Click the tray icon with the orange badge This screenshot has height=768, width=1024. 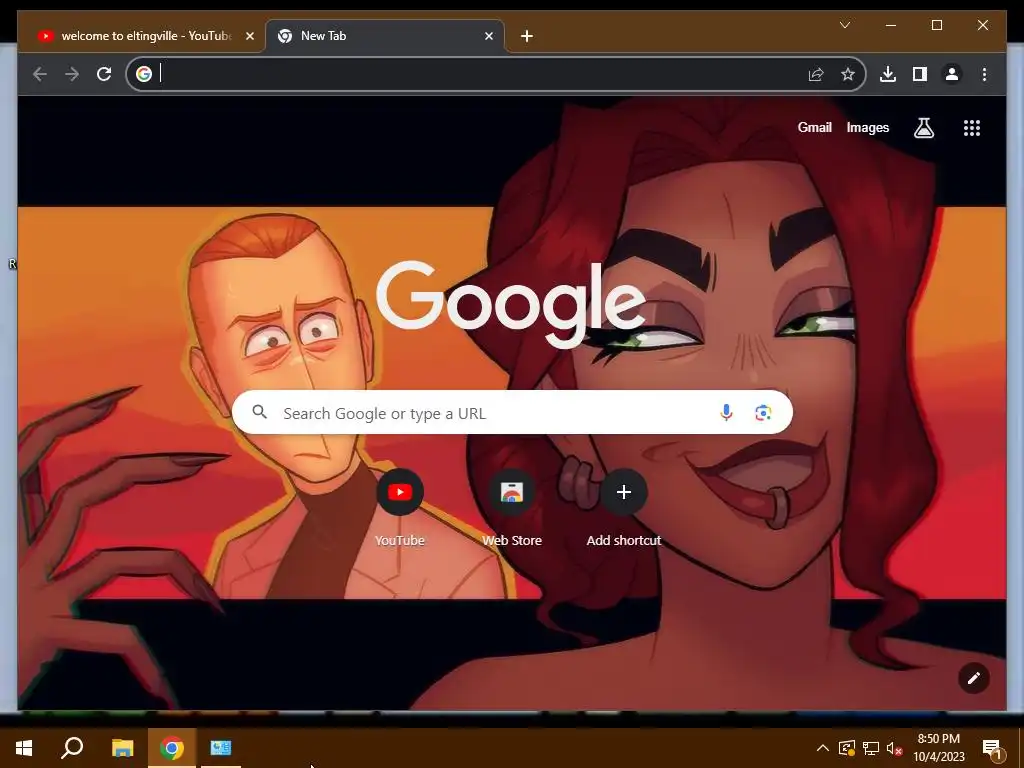tap(846, 748)
